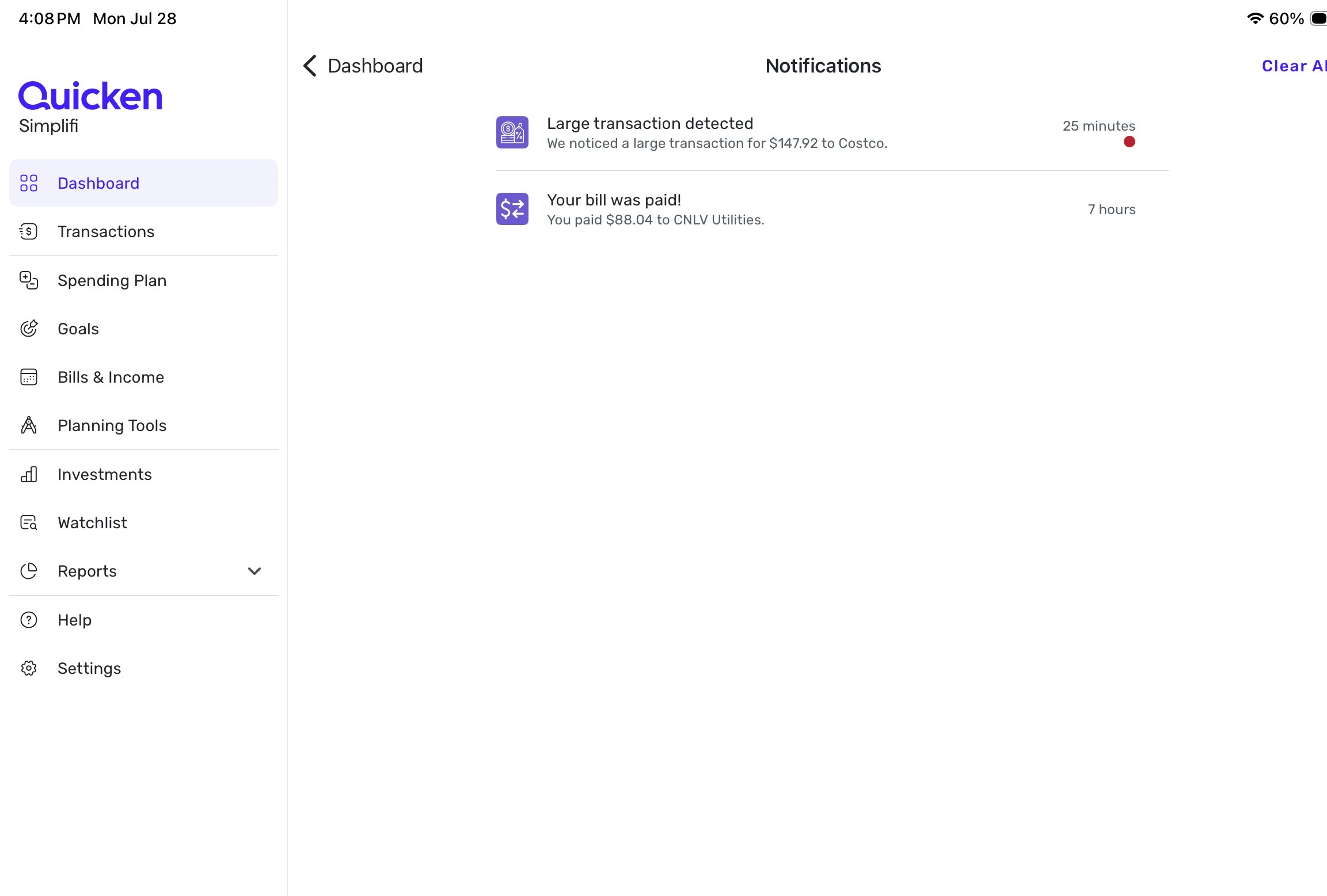Click the Investments bar chart icon
The height and width of the screenshot is (896, 1327).
[29, 474]
